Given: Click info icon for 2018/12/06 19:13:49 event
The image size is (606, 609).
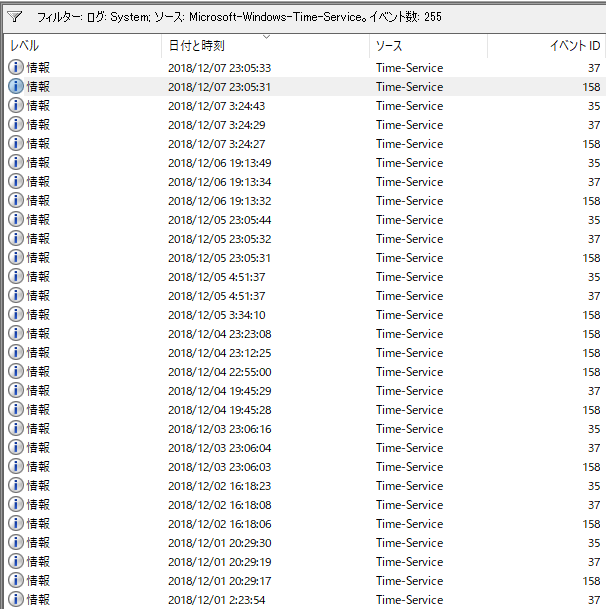Looking at the screenshot, I should [16, 163].
